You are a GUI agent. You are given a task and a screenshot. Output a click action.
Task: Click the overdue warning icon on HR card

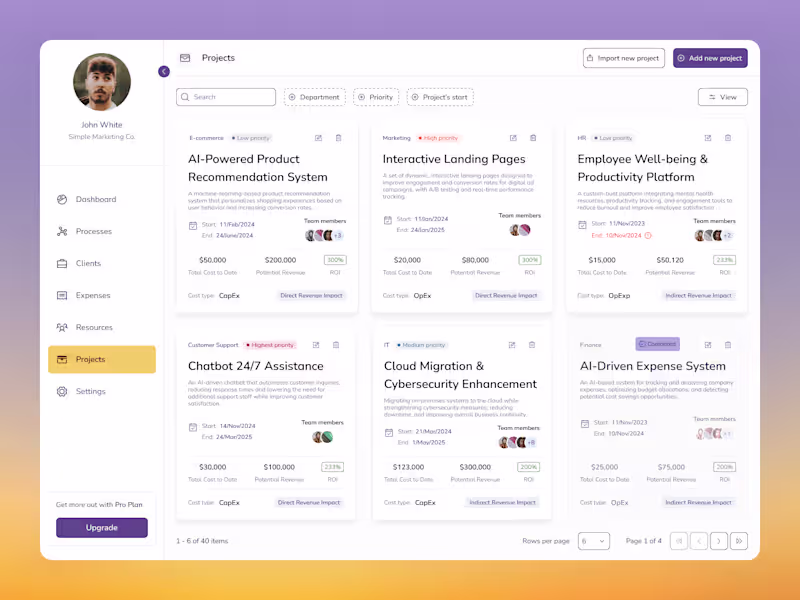coord(648,236)
